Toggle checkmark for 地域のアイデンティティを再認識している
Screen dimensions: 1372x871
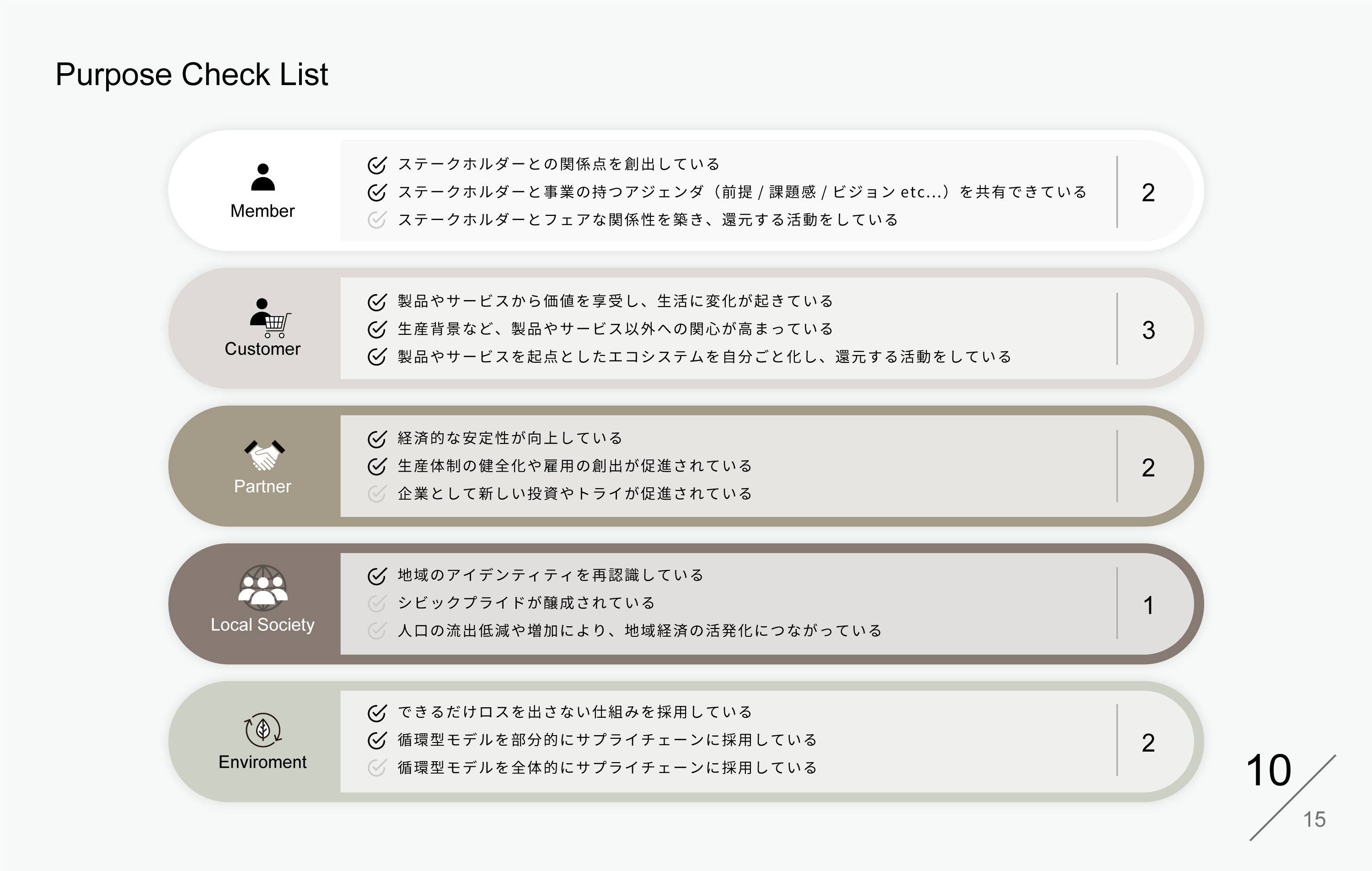click(x=377, y=576)
